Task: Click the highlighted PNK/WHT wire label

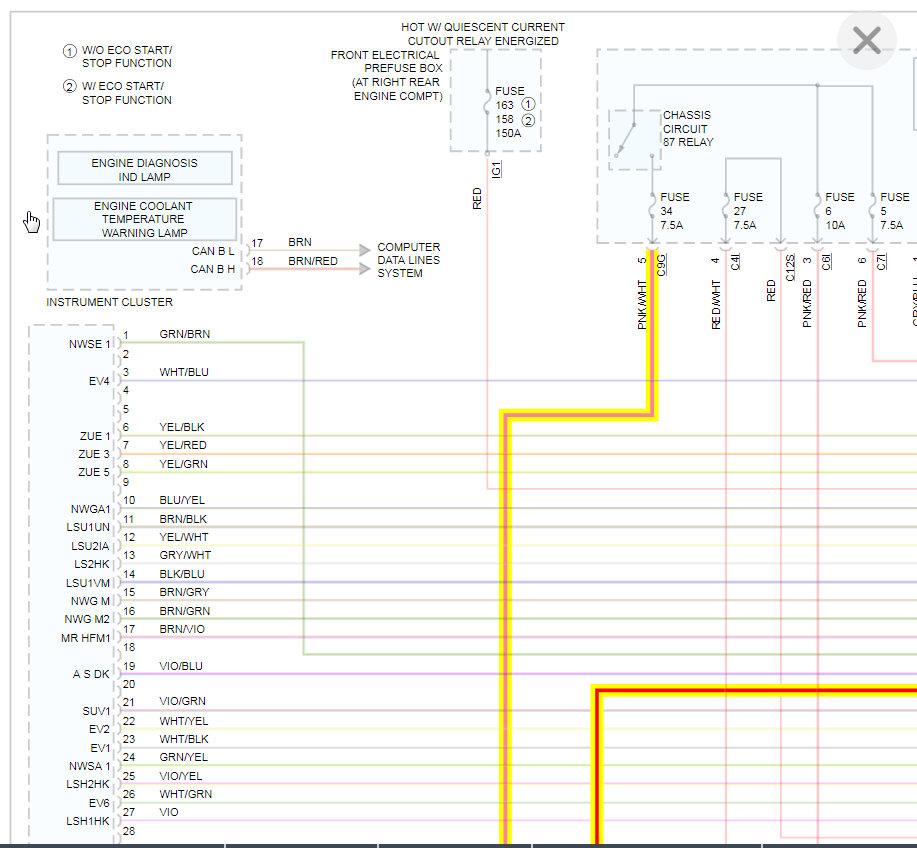Action: 642,304
